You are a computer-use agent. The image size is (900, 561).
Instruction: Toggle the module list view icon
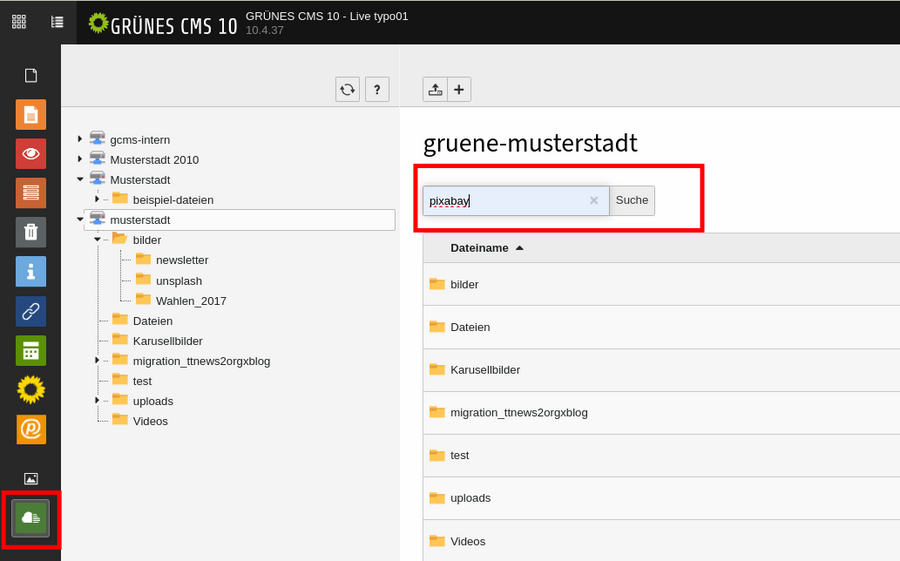point(57,22)
